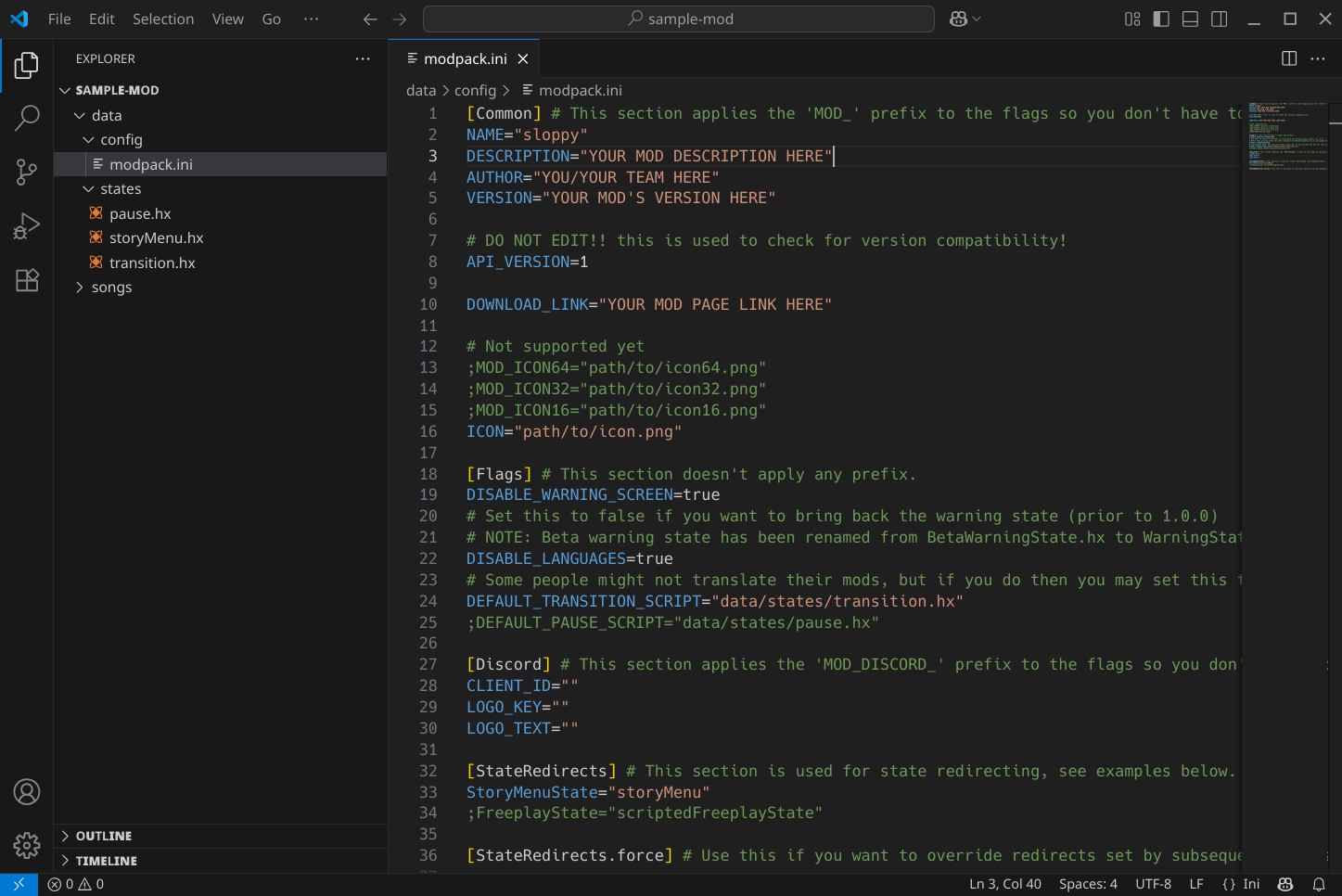This screenshot has height=896, width=1342.
Task: Change end of line sequence LF
Action: [1196, 884]
